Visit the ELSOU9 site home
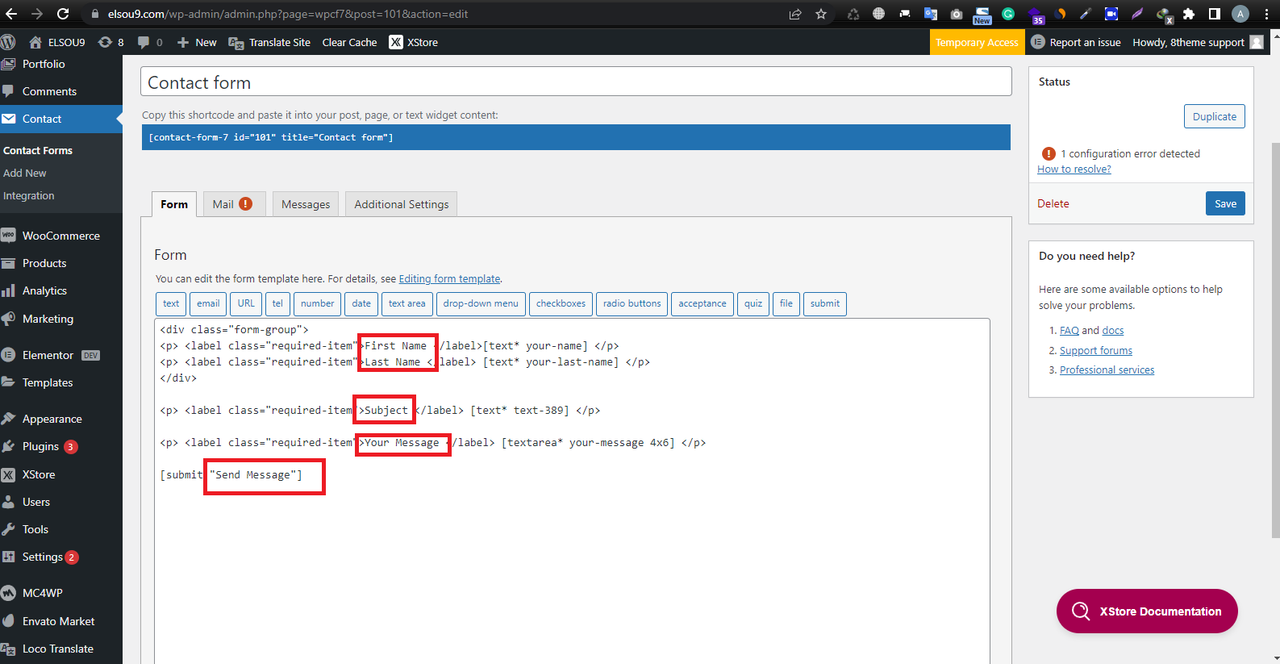 pyautogui.click(x=59, y=42)
